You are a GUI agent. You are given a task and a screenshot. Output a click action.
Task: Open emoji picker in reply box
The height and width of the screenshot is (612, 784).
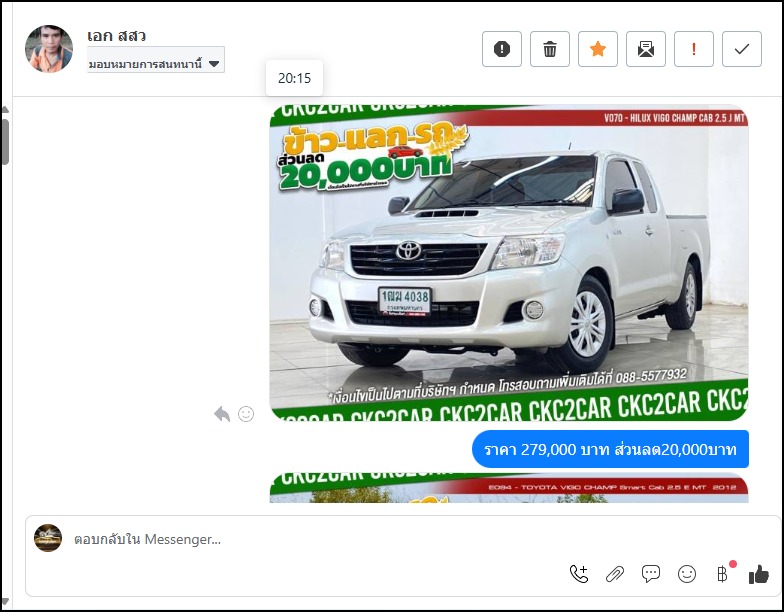point(686,574)
